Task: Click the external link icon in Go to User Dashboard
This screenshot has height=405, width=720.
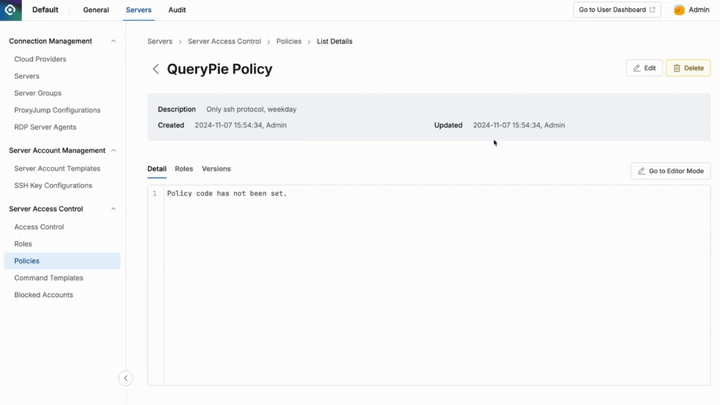Action: [652, 10]
